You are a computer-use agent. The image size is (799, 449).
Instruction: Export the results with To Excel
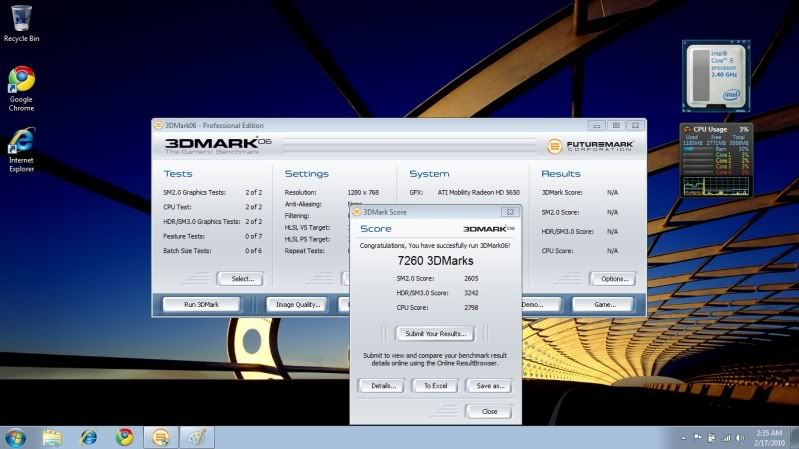point(434,385)
